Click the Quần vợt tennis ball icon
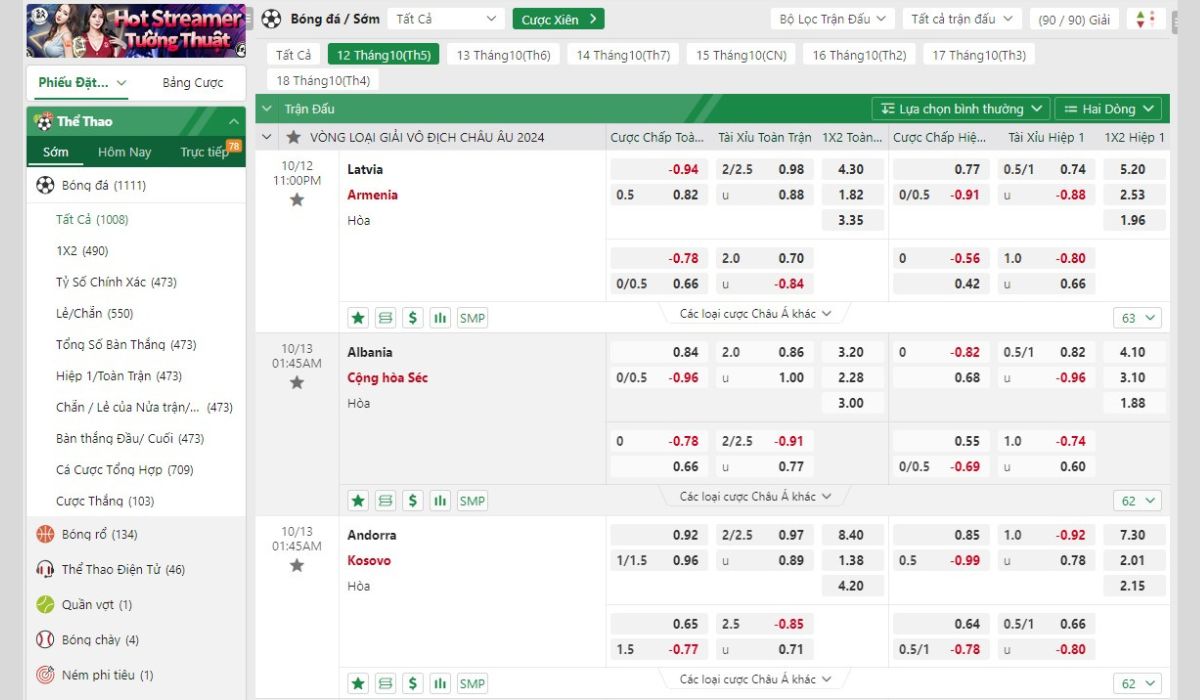This screenshot has width=1200, height=700. click(45, 605)
